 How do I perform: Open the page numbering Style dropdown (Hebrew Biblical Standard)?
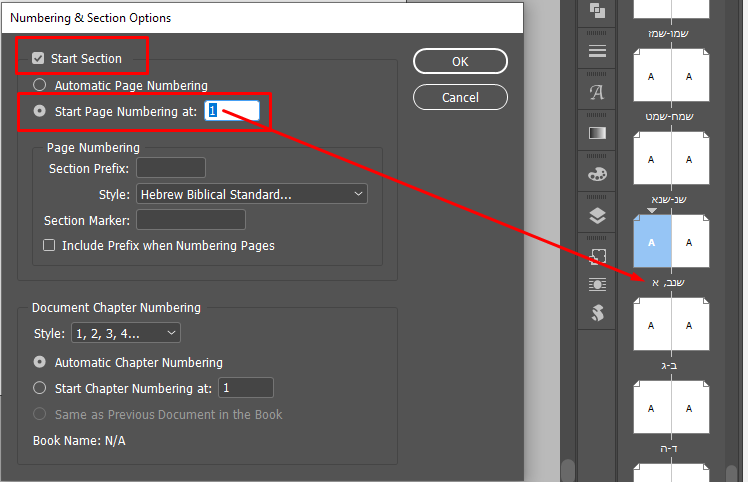(x=252, y=194)
